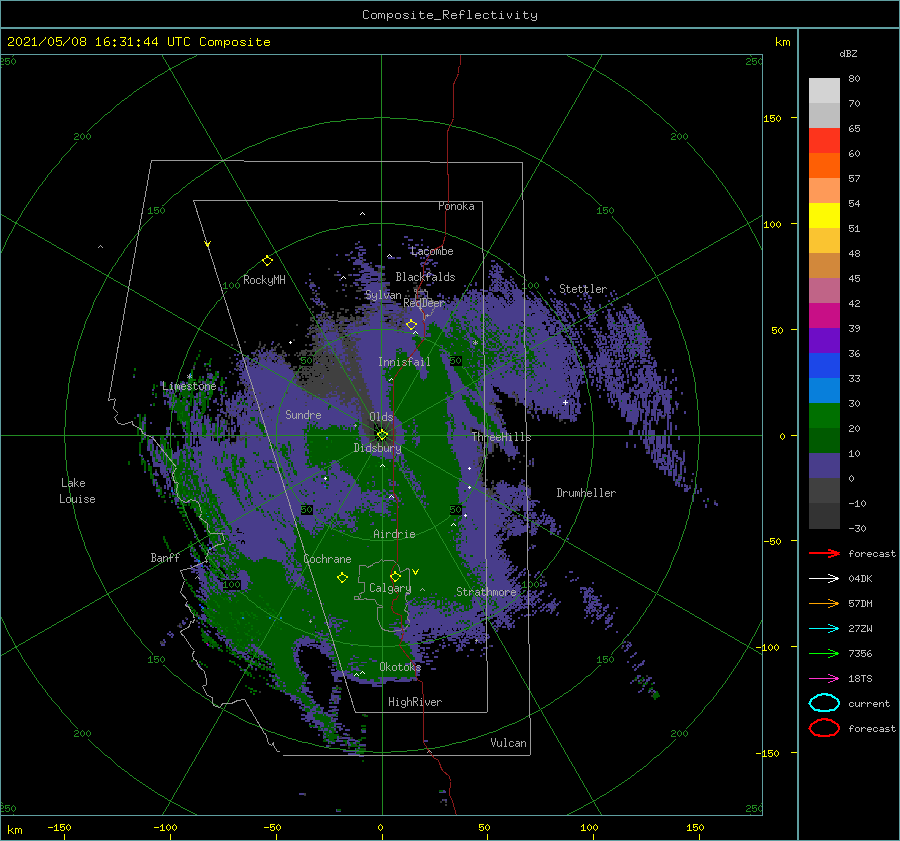
Task: Click the slate-blue 10-0 dBZ swatch
Action: (824, 466)
